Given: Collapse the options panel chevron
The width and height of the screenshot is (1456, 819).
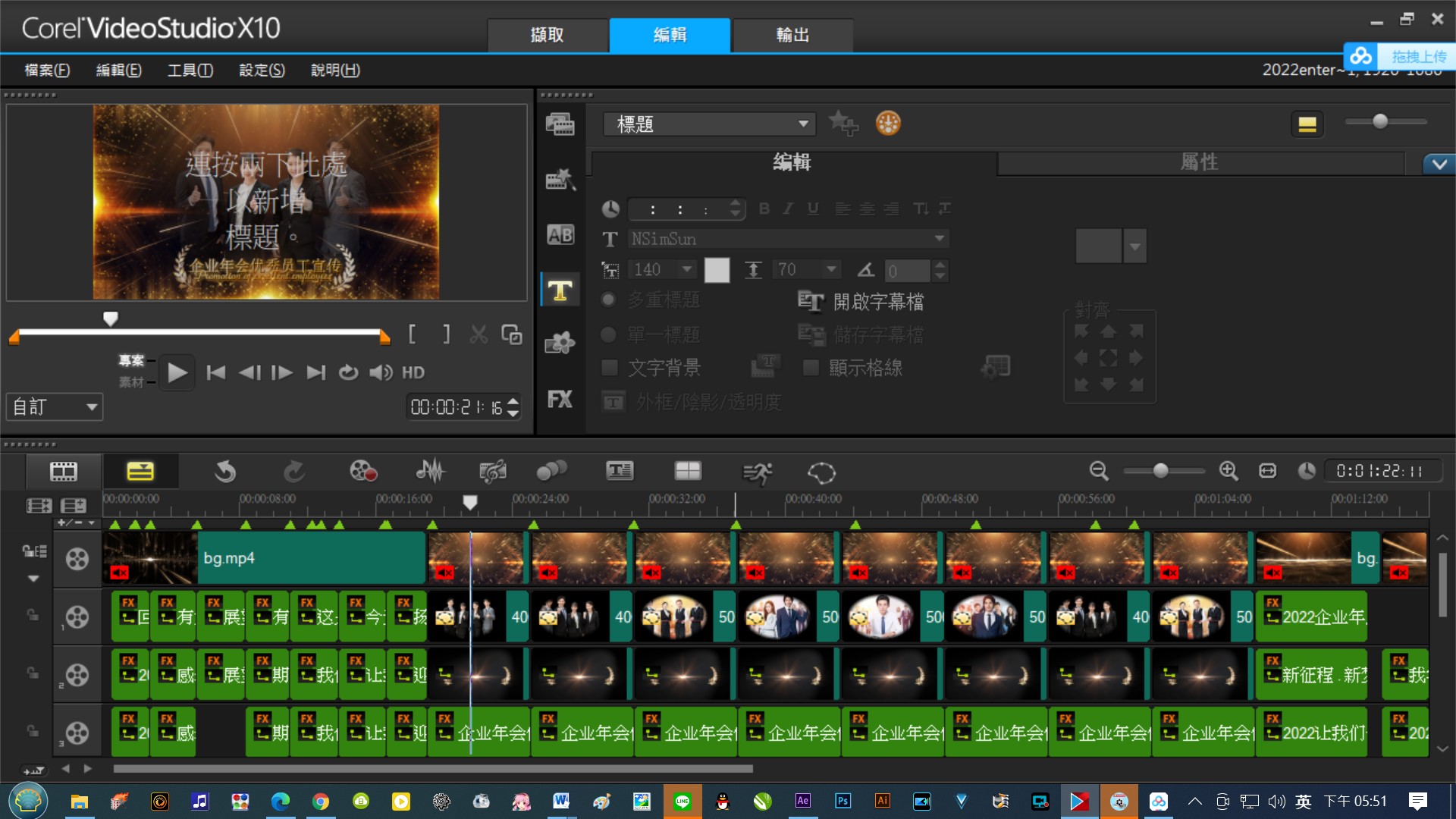Looking at the screenshot, I should [1439, 164].
